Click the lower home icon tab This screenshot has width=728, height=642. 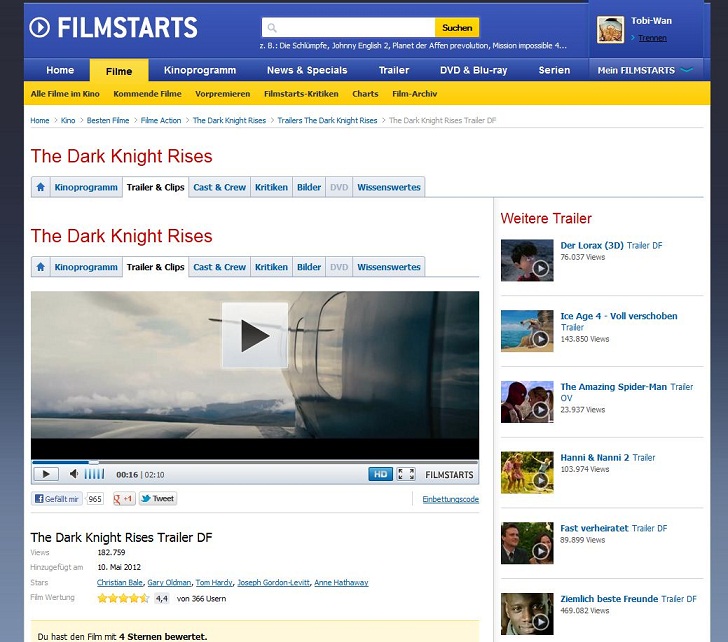pyautogui.click(x=40, y=267)
